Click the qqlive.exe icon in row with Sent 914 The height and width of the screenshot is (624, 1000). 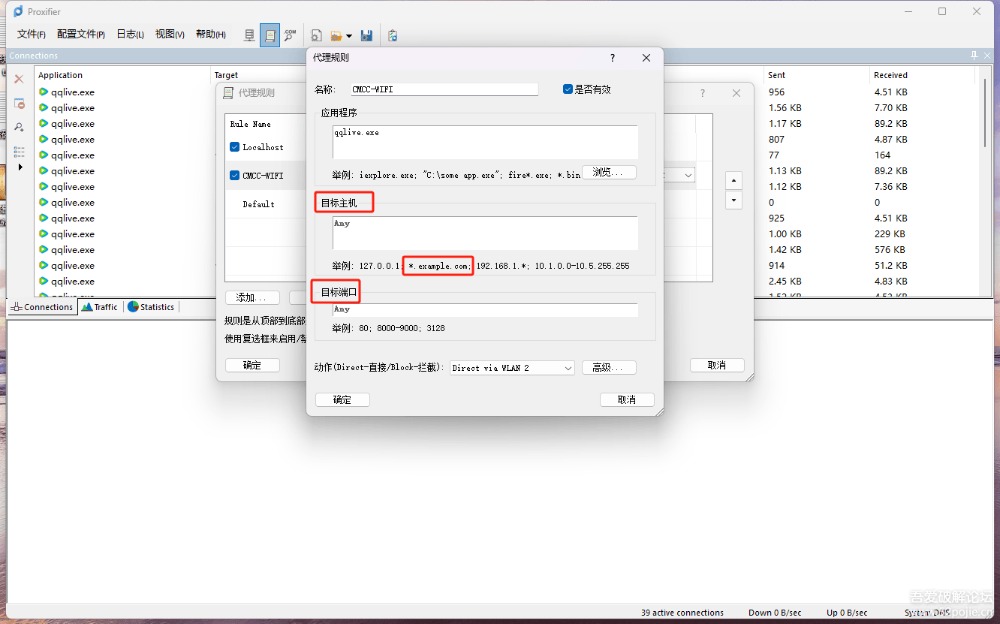tap(43, 265)
